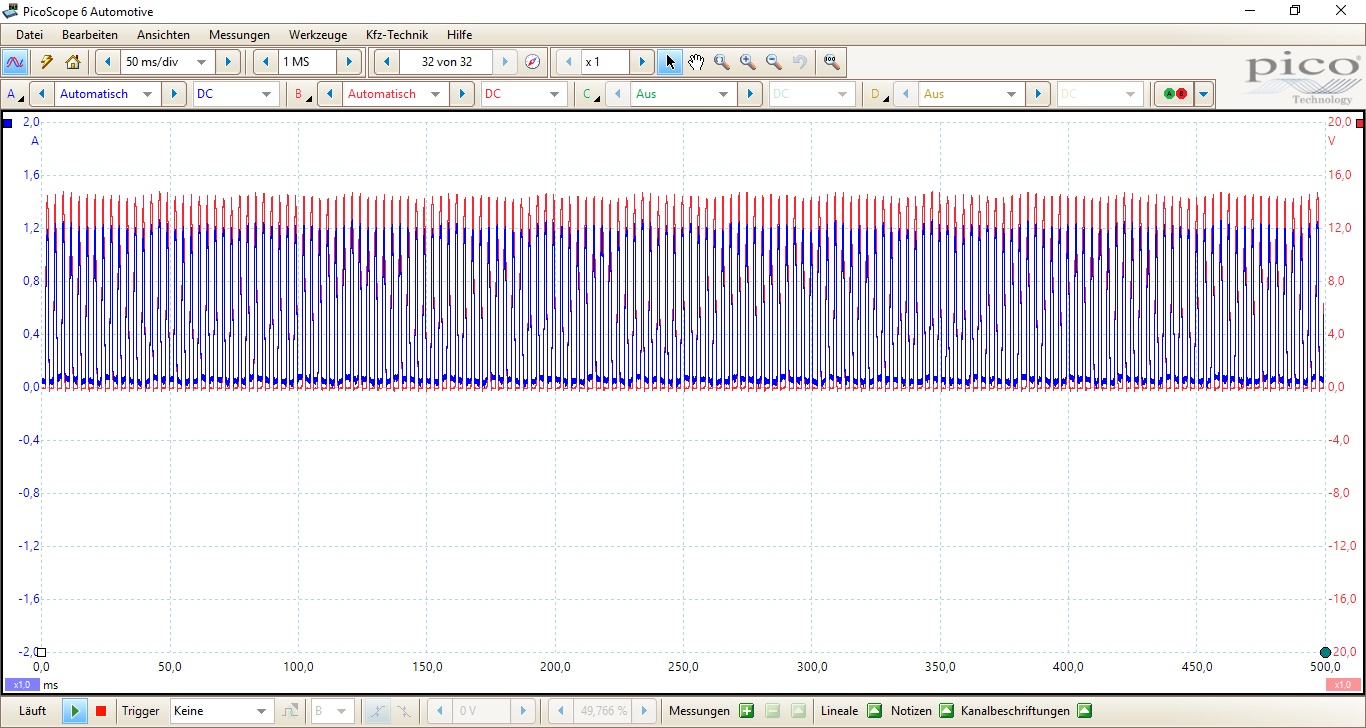
Task: Start capture with green play button
Action: pos(75,711)
